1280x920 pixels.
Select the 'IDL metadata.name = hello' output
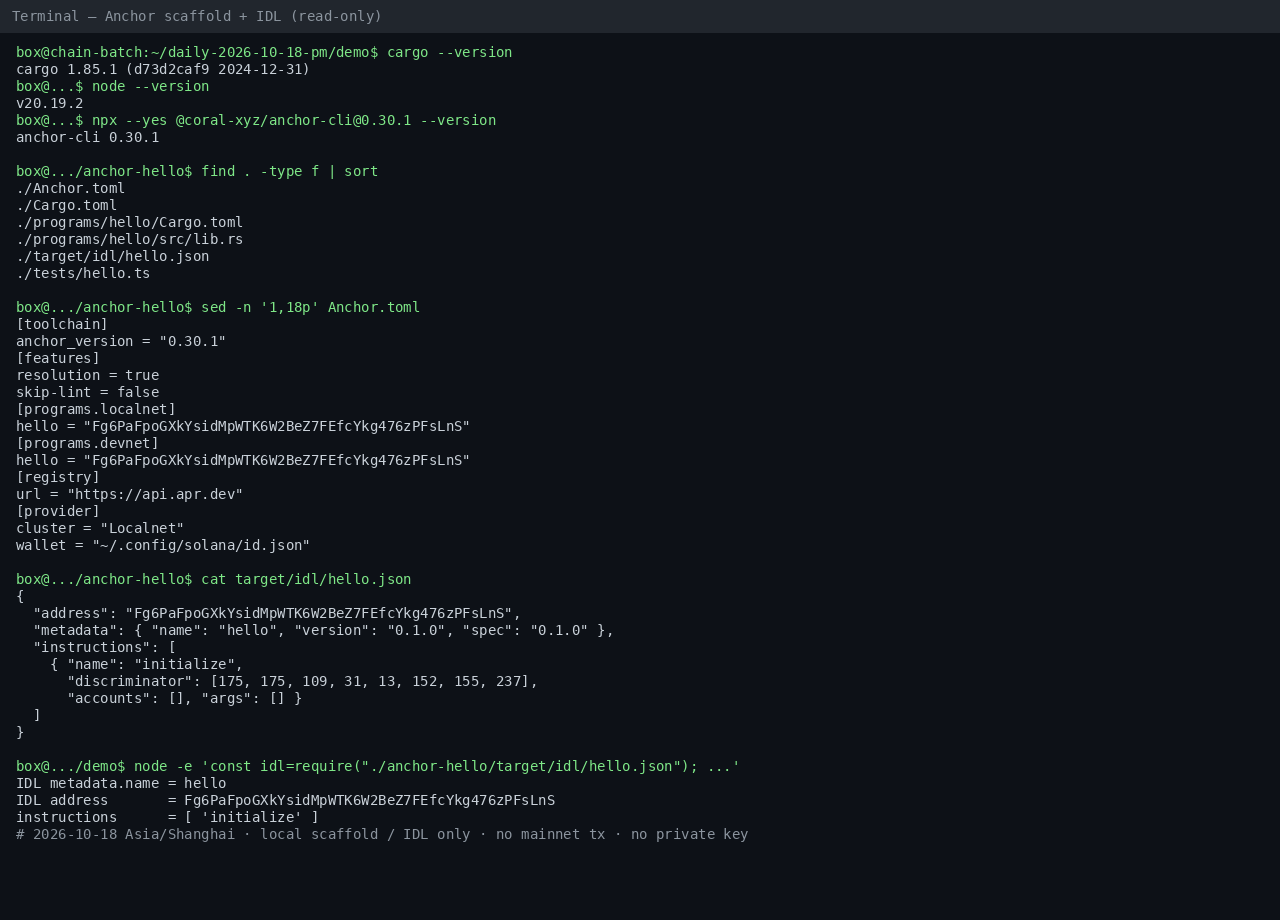pos(121,783)
